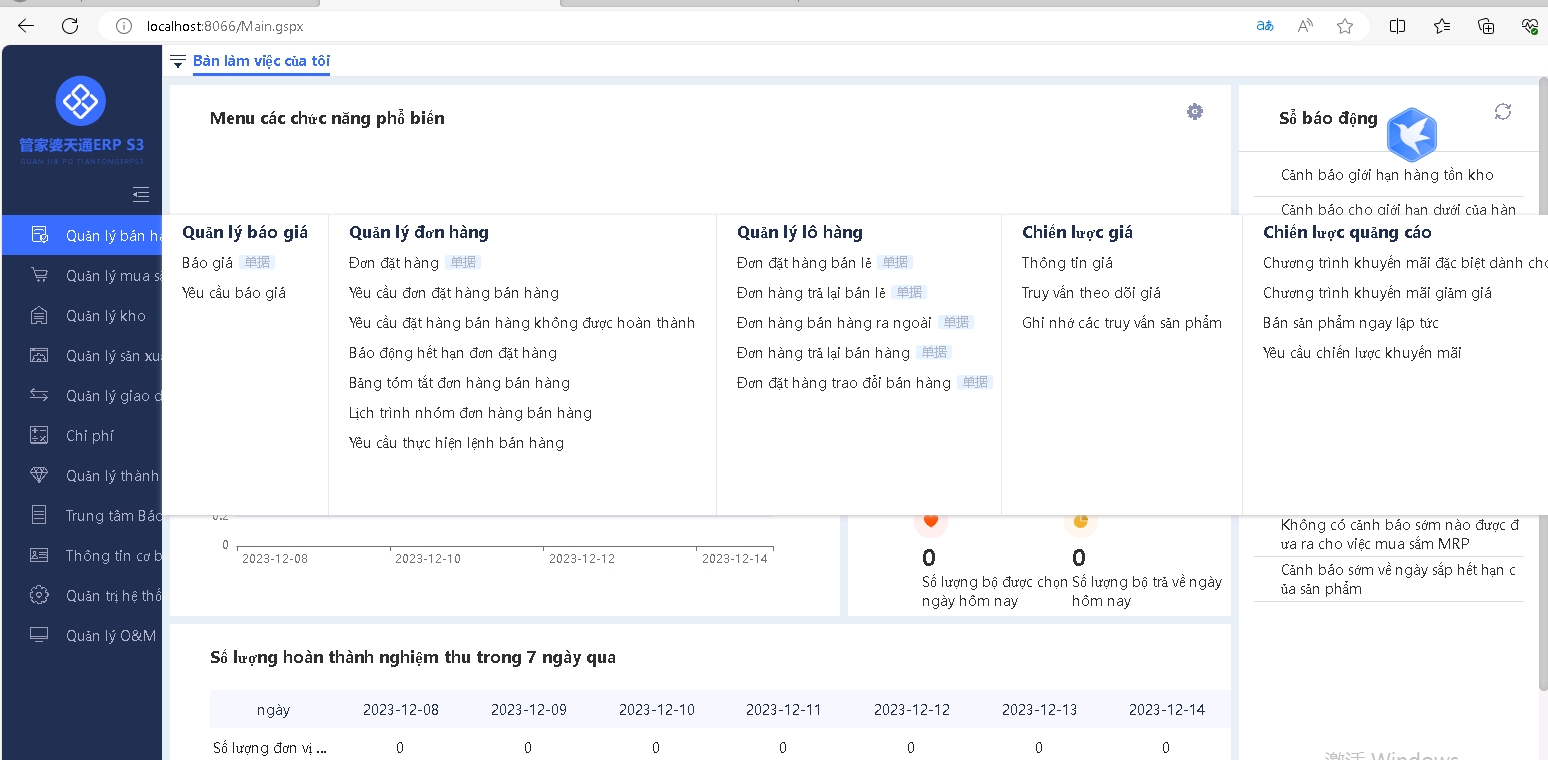The height and width of the screenshot is (760, 1548).
Task: Open Đơn đặt hàng link
Action: coord(394,263)
